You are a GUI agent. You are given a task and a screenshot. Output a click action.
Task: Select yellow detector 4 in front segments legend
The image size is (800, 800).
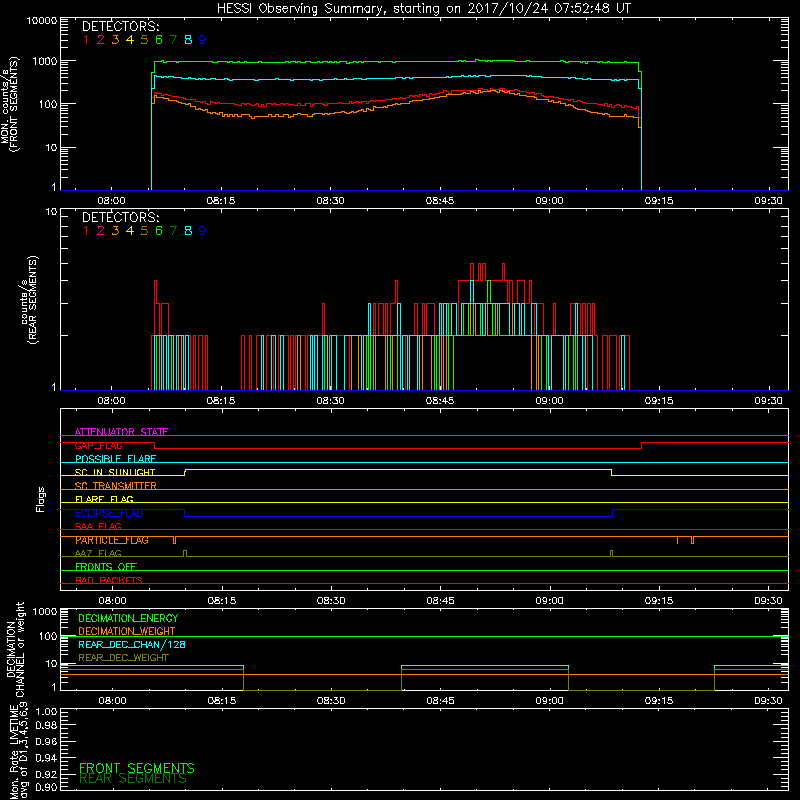pyautogui.click(x=130, y=40)
